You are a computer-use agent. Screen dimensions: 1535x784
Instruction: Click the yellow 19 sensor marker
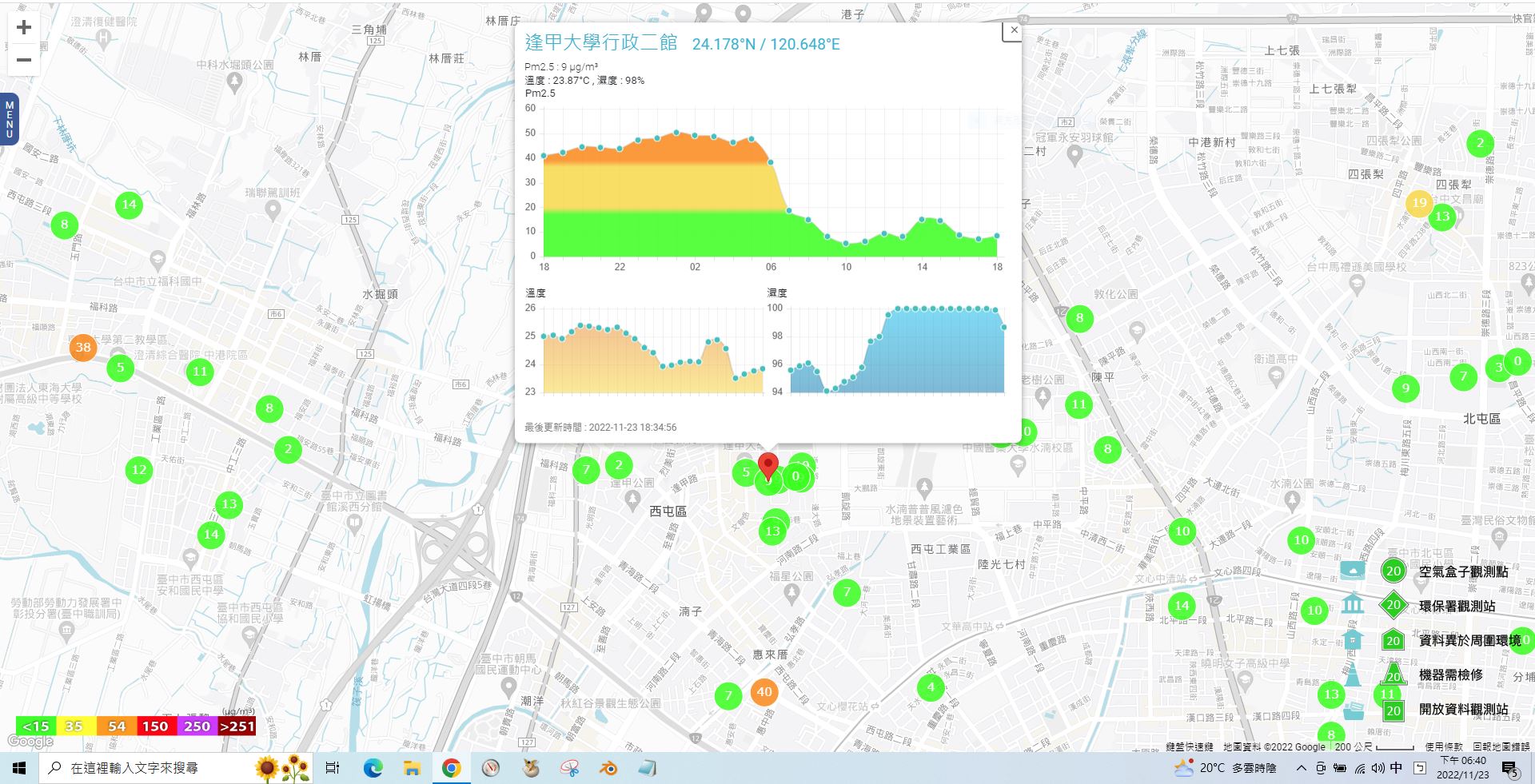point(1419,203)
